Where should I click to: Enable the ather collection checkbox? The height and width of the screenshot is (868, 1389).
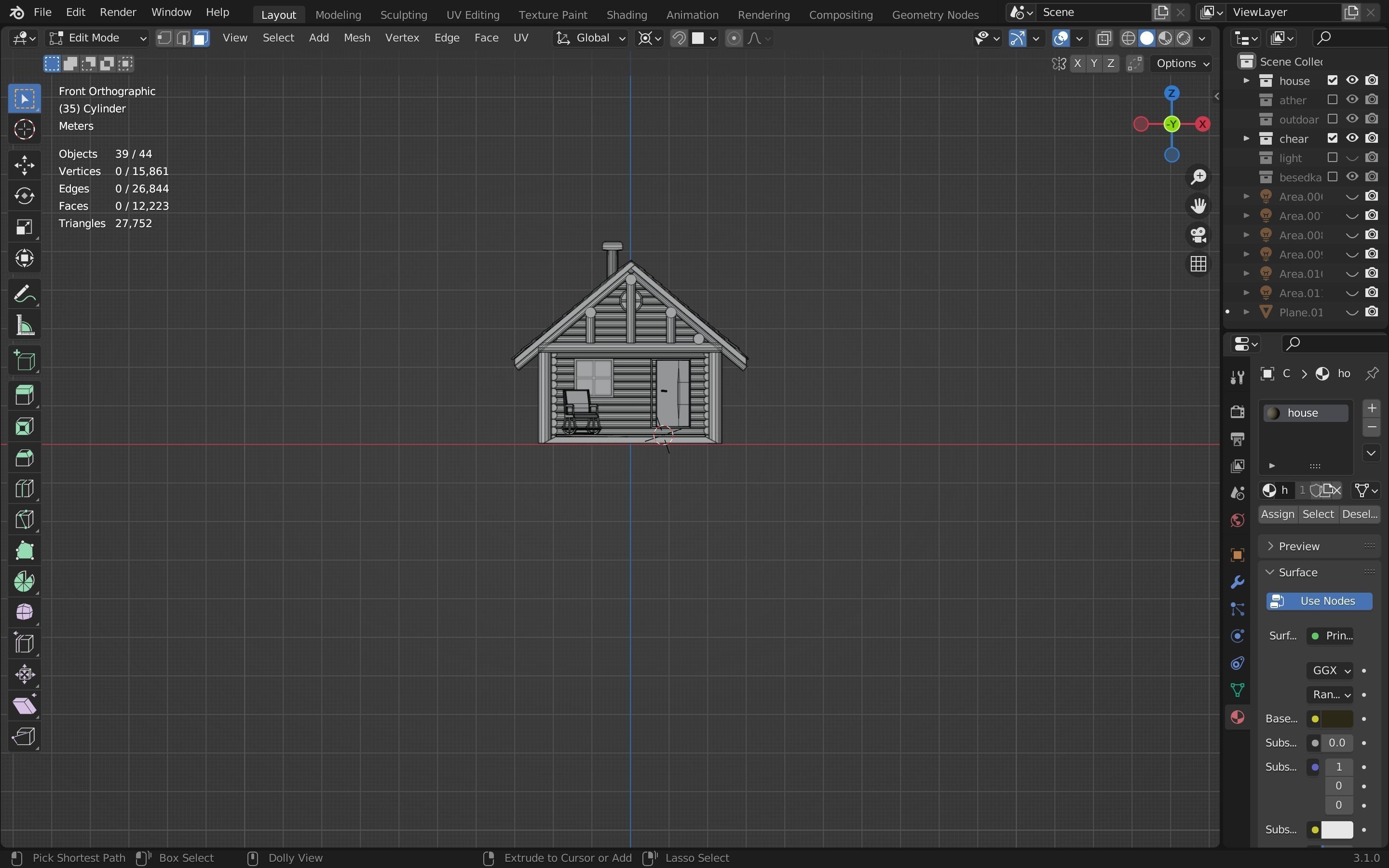click(1332, 100)
